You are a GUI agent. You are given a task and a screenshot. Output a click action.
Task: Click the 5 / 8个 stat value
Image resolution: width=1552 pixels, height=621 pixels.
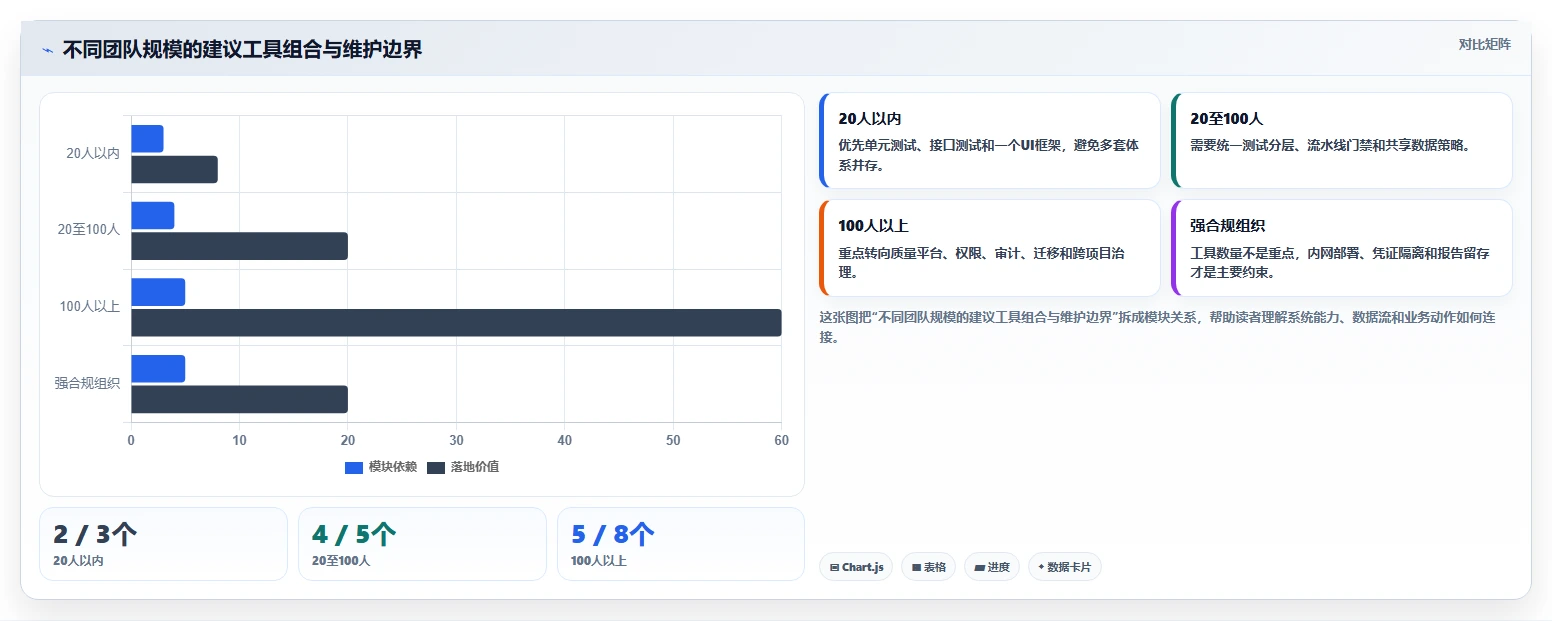tap(613, 535)
